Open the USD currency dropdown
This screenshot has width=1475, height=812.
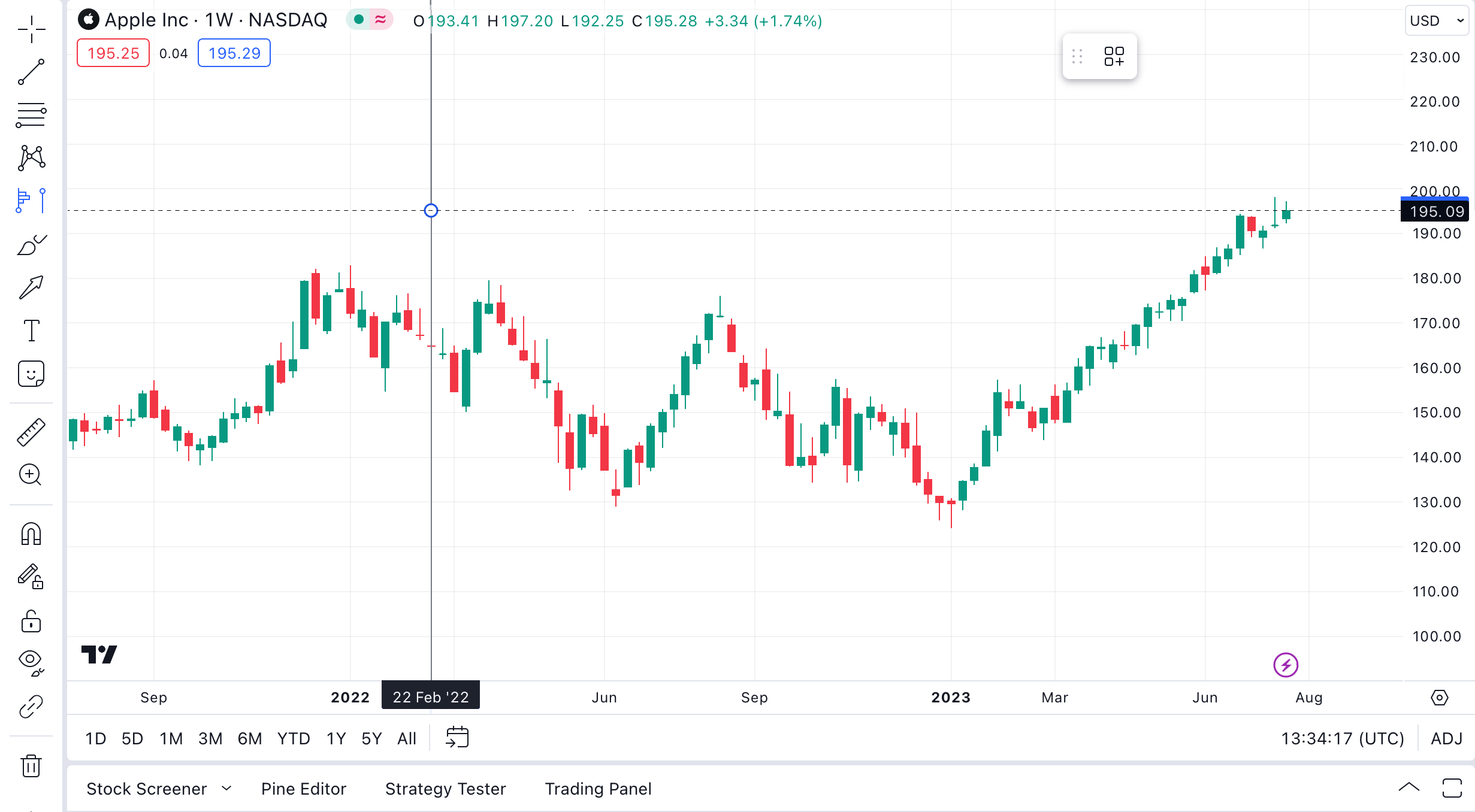[x=1437, y=21]
